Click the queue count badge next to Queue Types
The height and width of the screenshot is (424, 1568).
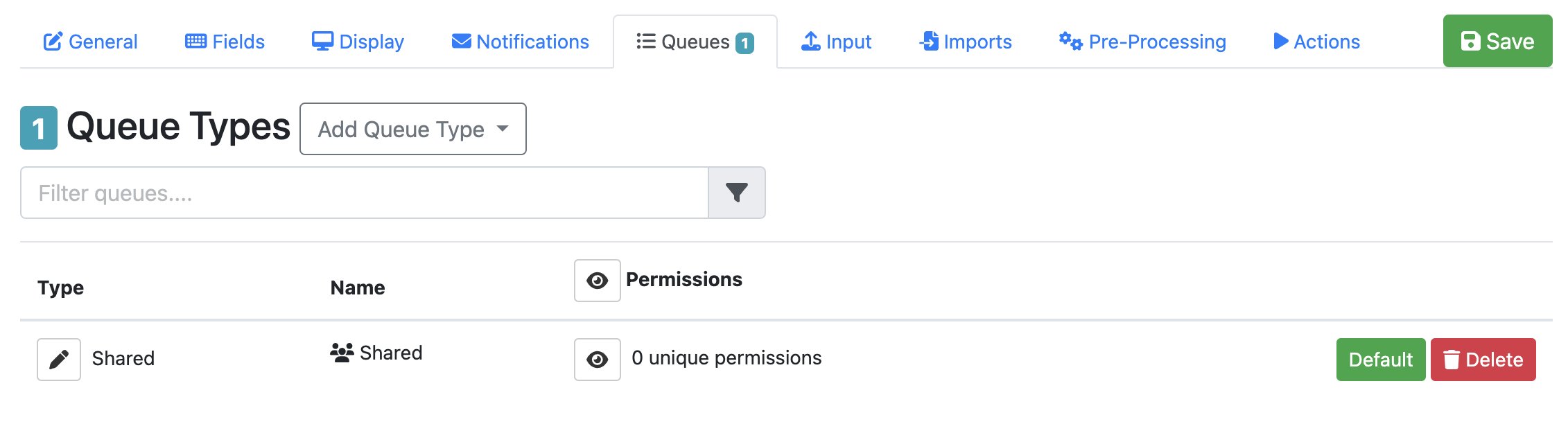click(x=39, y=128)
